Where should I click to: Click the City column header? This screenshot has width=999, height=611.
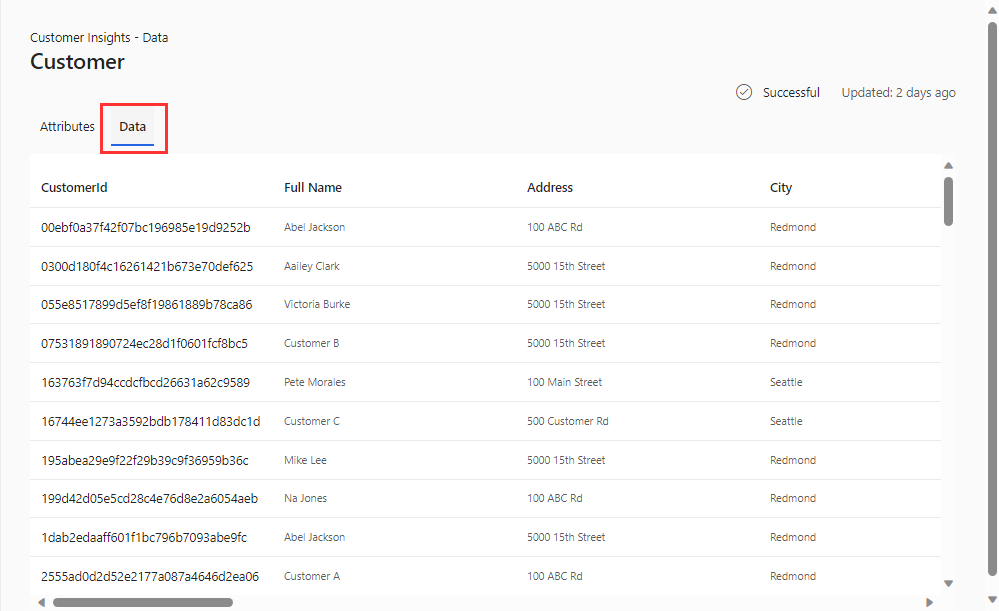[x=781, y=188]
